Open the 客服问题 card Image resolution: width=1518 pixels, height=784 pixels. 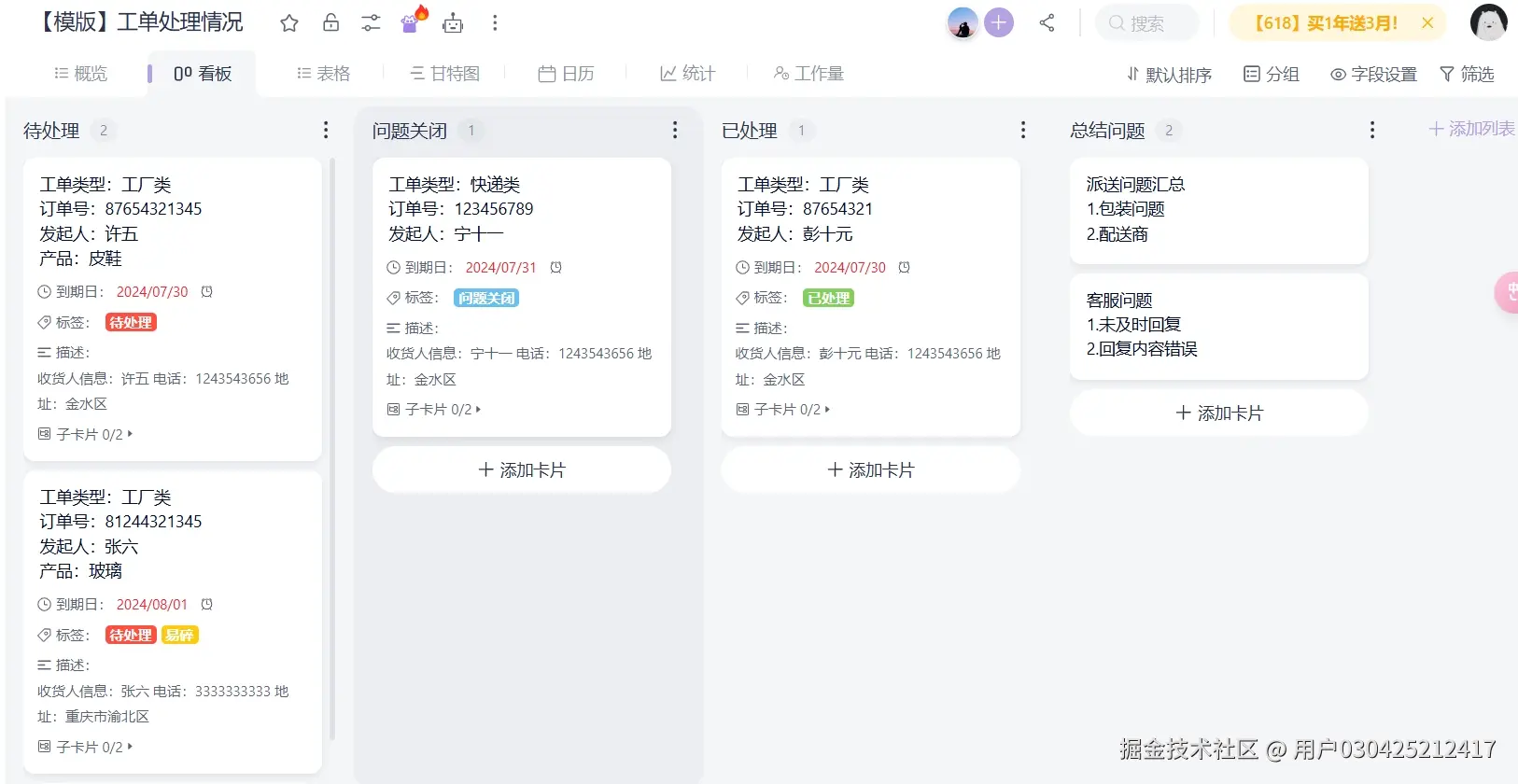point(1219,326)
